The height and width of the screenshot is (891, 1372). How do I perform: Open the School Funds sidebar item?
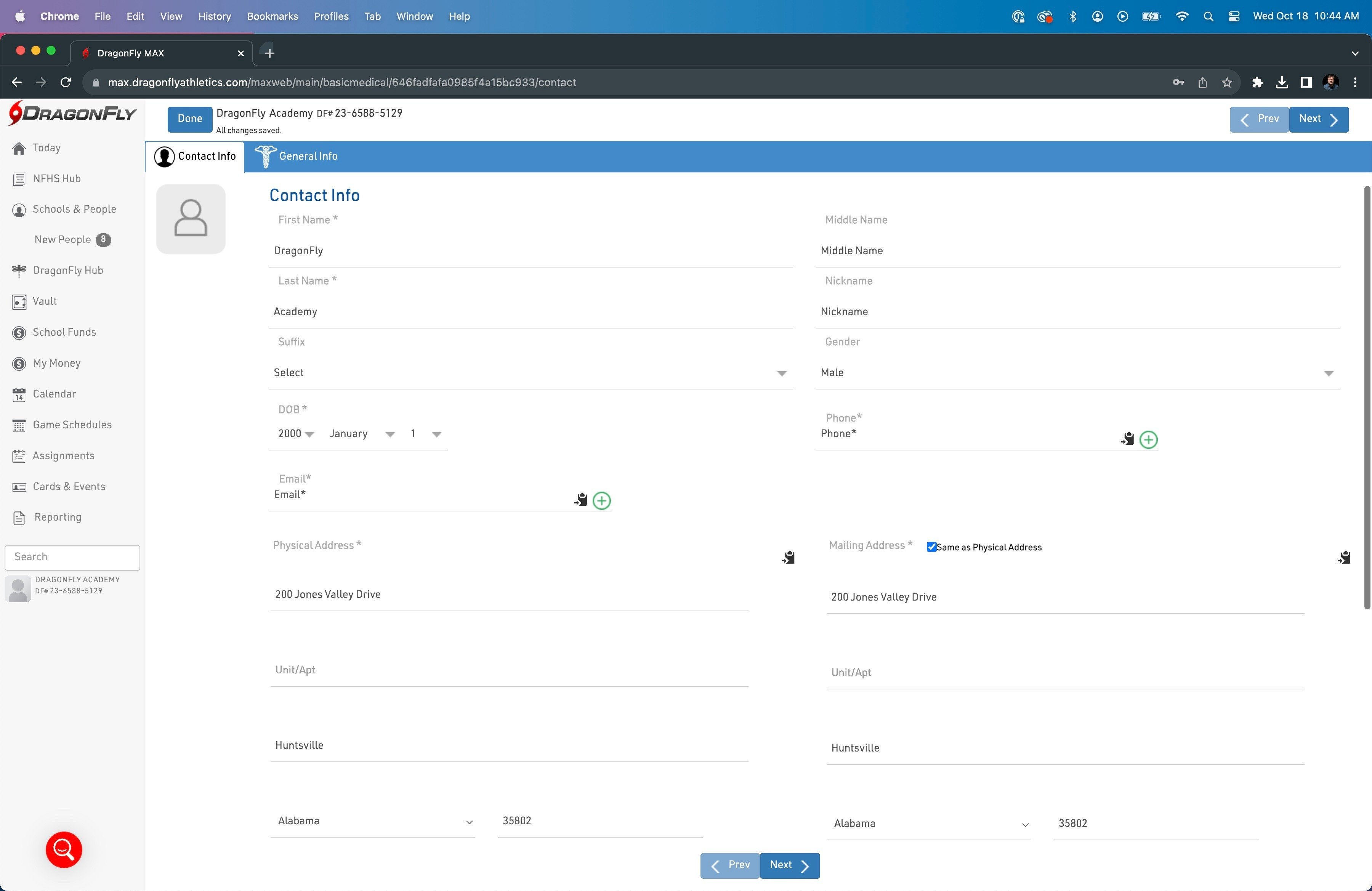(x=64, y=332)
